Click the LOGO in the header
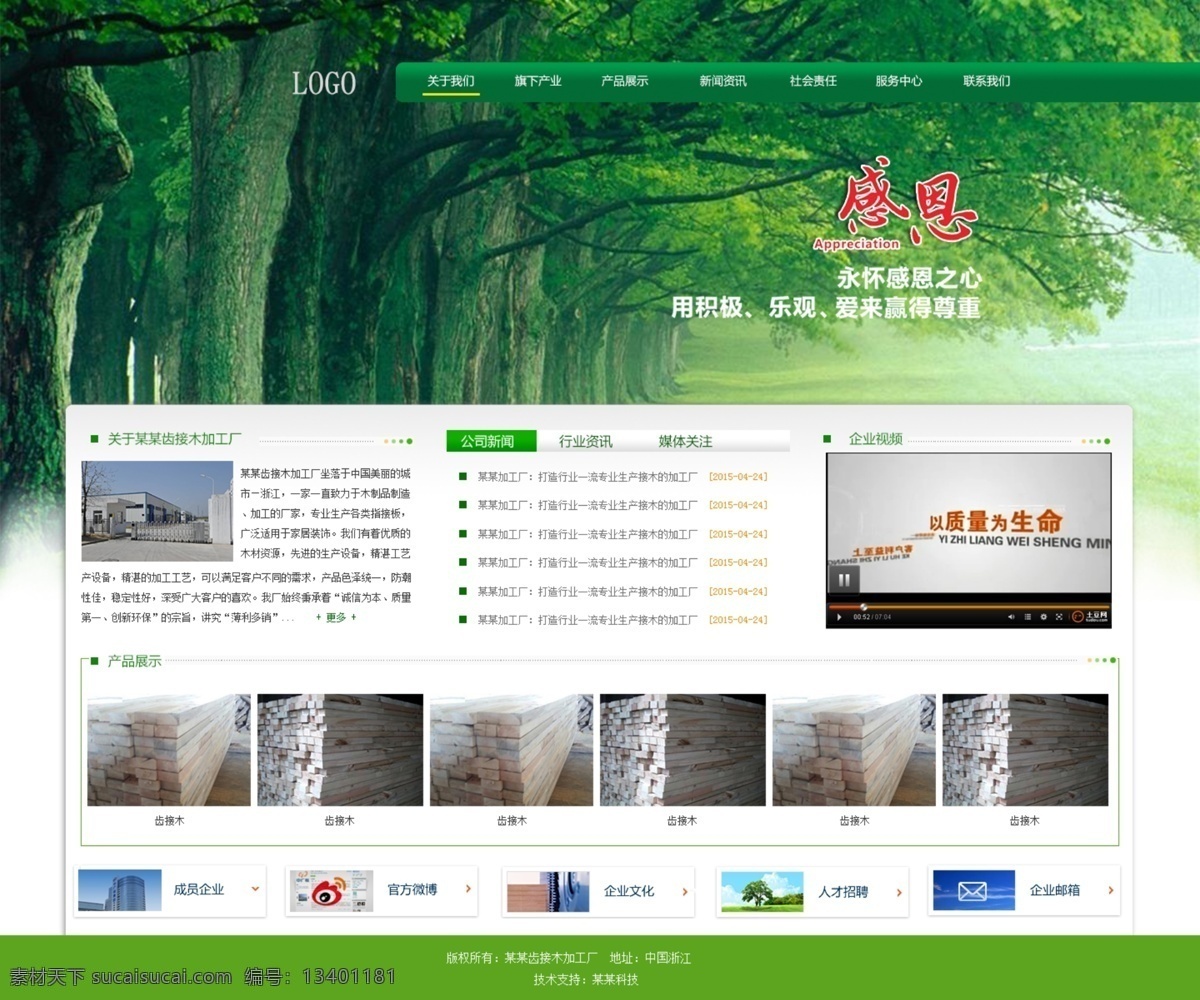 (x=324, y=83)
